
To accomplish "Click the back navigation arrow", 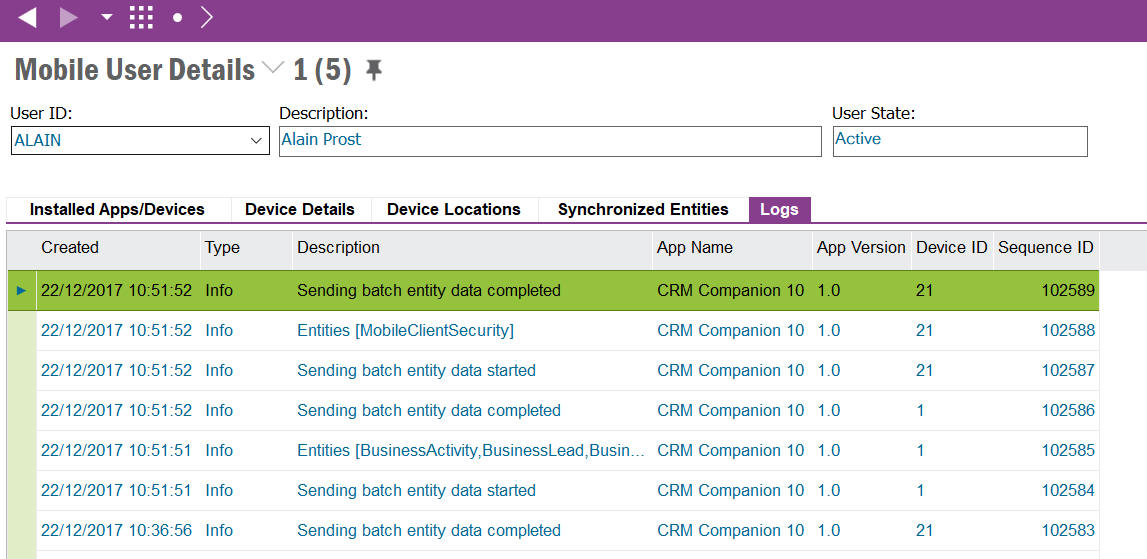I will click(28, 17).
